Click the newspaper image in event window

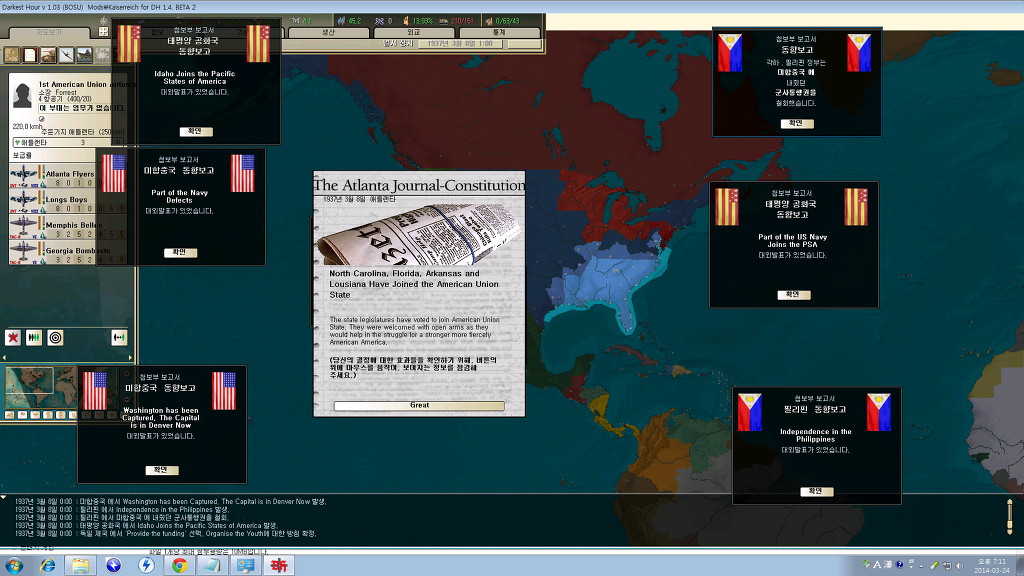point(419,234)
